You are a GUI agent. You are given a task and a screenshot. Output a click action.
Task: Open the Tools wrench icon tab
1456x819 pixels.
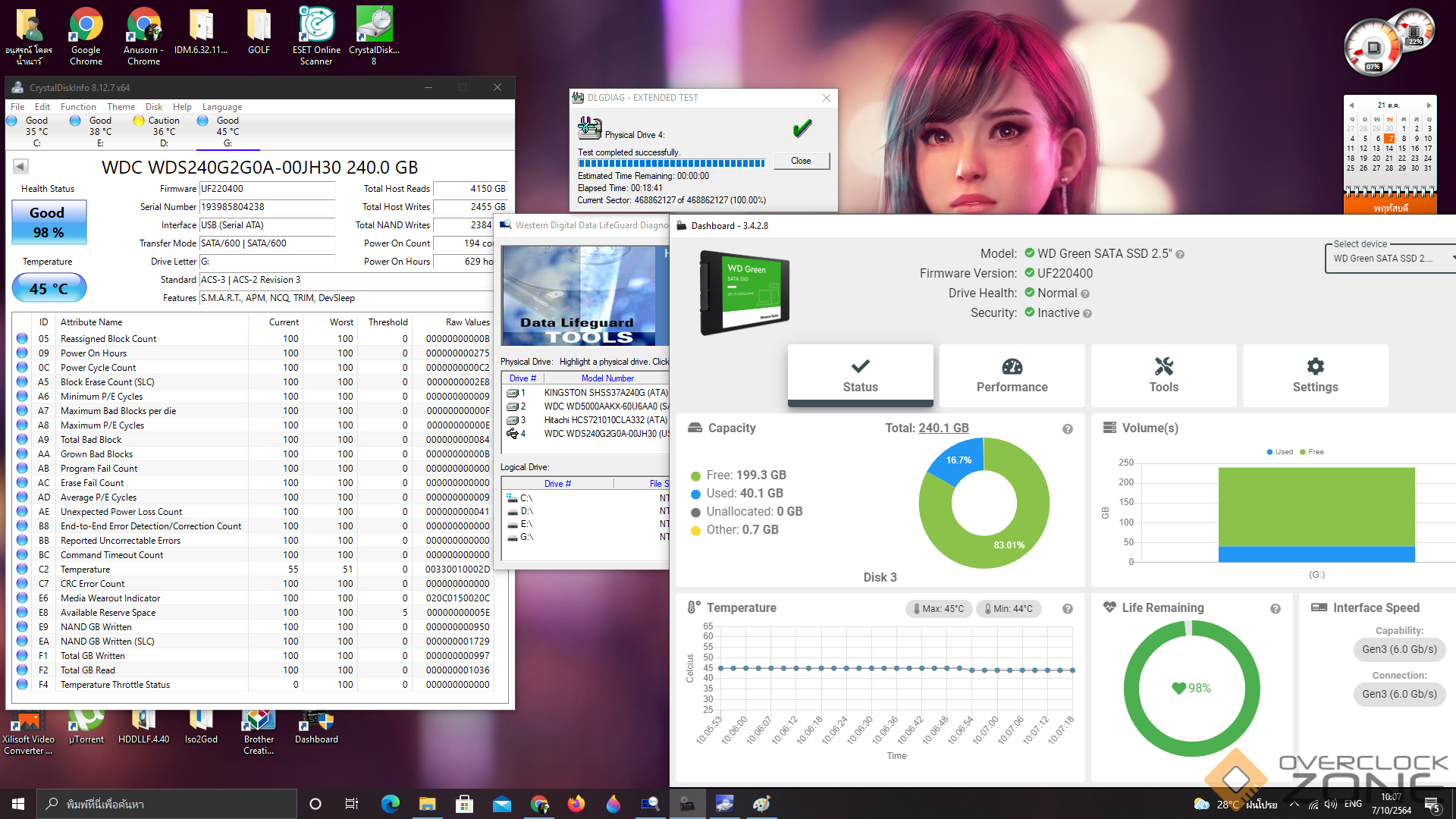pos(1163,368)
